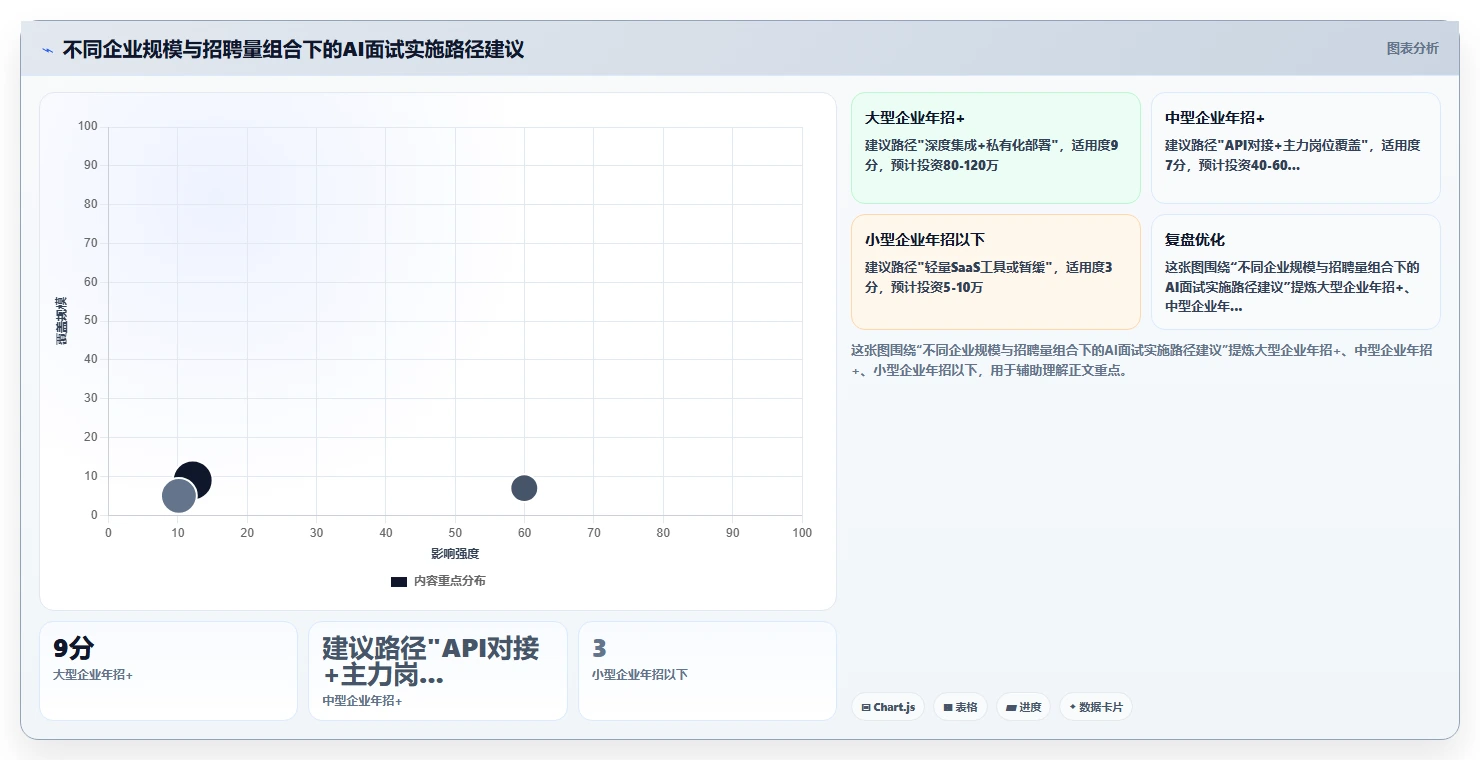Click the 内容重点分布 legend label
The height and width of the screenshot is (760, 1480).
(450, 581)
